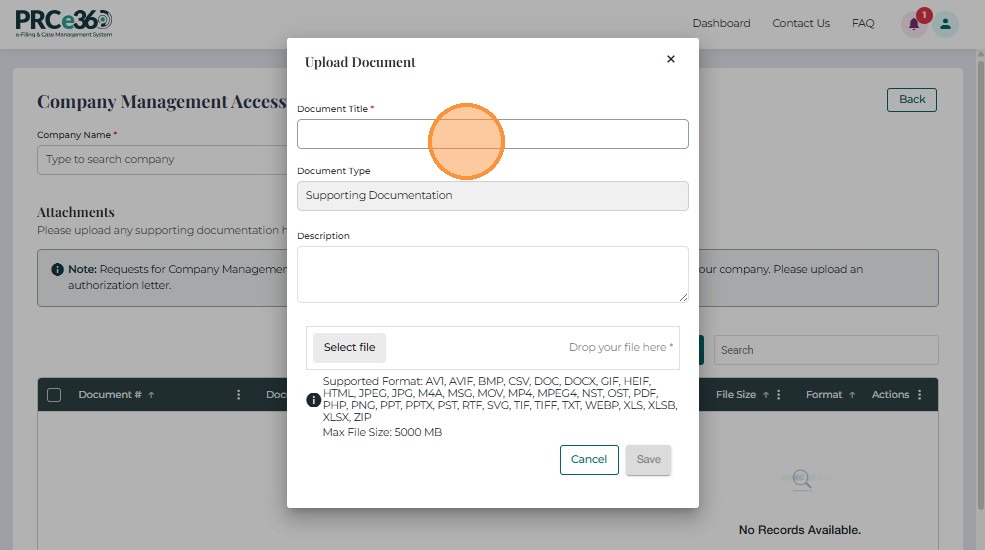Focus the Document Title field
985x550 pixels.
click(492, 134)
